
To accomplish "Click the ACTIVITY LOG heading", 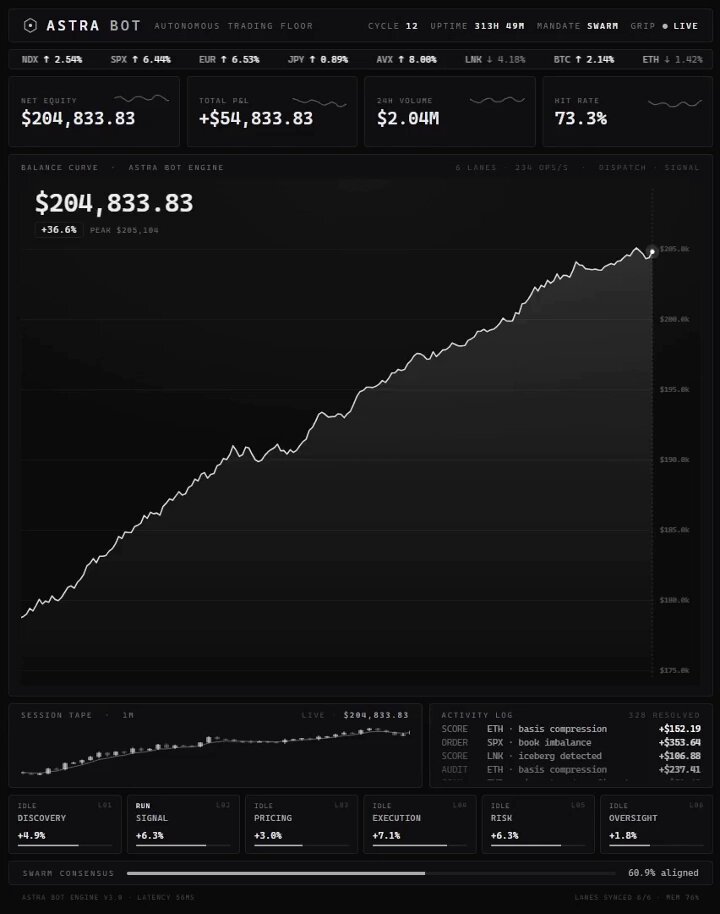I will pos(477,715).
